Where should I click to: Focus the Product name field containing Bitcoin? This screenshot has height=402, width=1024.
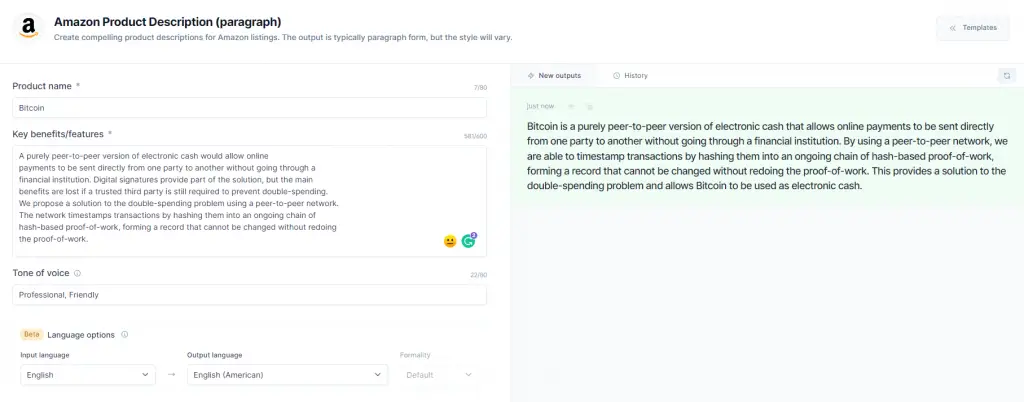coord(249,108)
